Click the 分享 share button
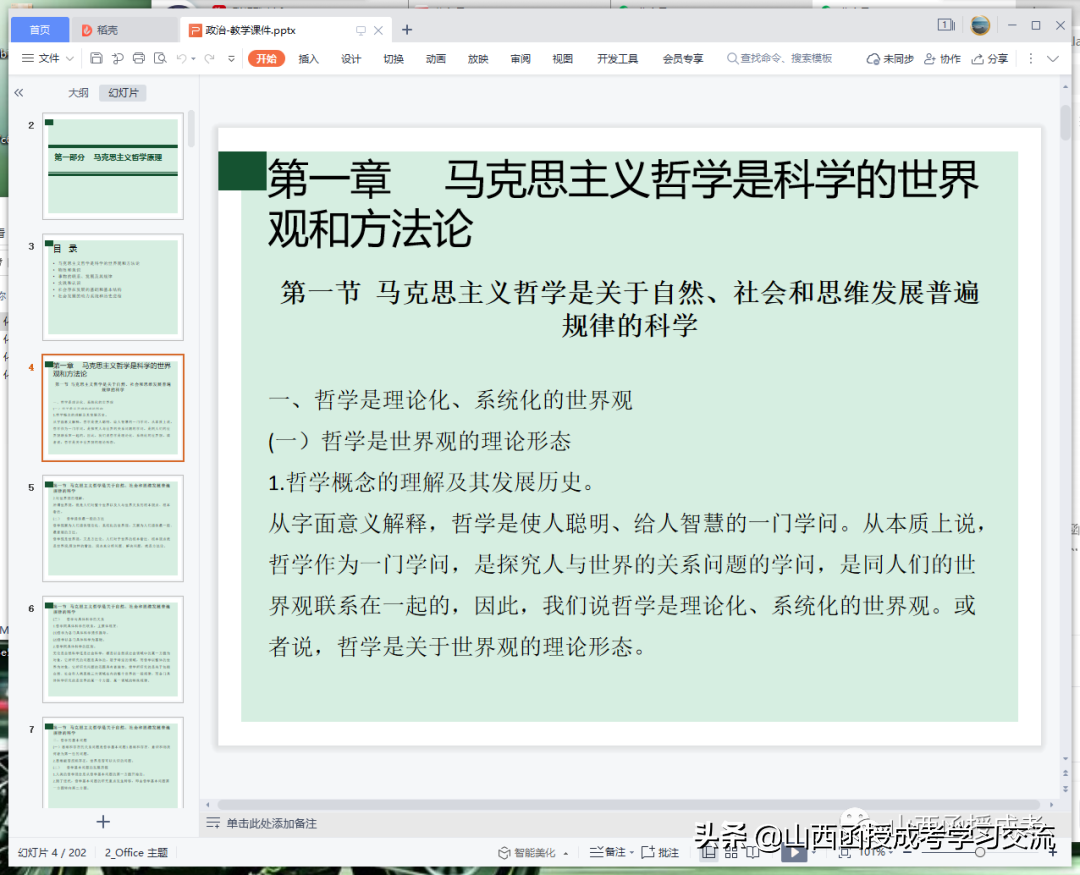Viewport: 1080px width, 875px height. click(x=990, y=58)
